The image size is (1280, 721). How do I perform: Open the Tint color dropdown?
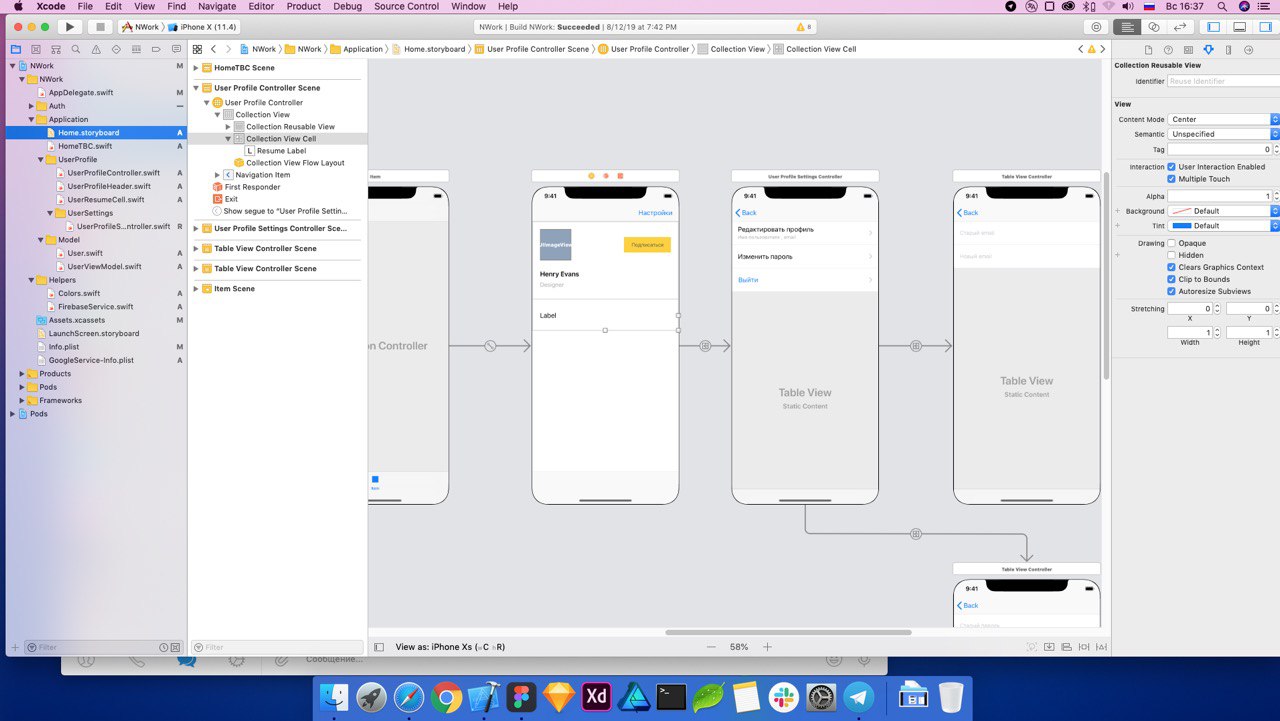pos(1224,226)
